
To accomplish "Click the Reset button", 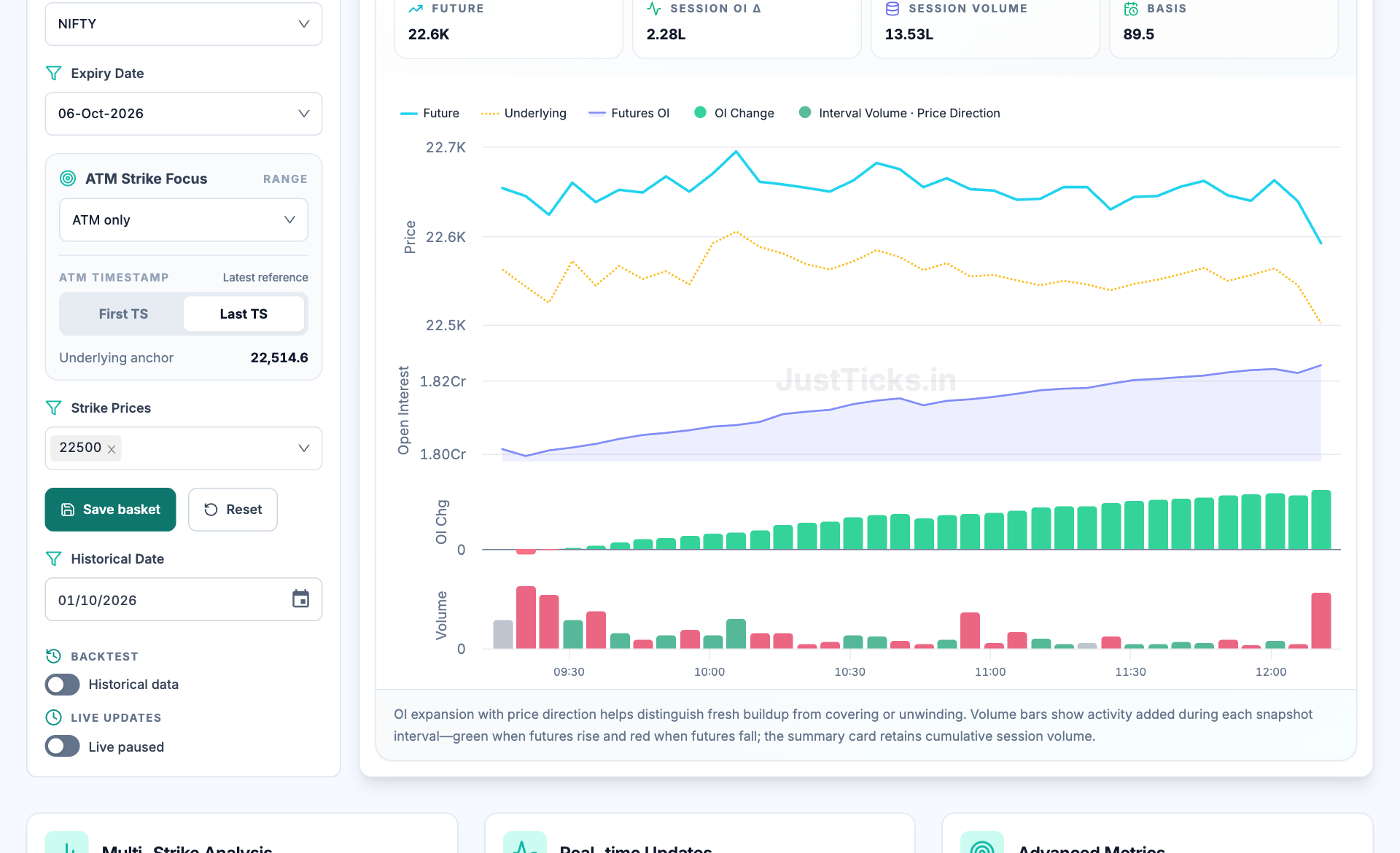I will click(233, 510).
